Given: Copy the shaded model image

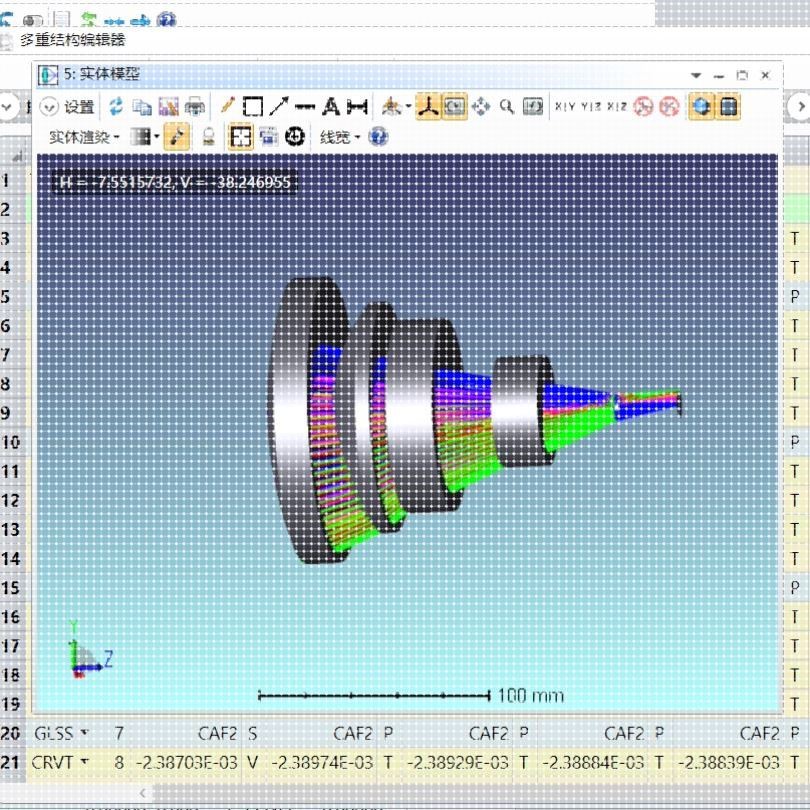Looking at the screenshot, I should [142, 107].
